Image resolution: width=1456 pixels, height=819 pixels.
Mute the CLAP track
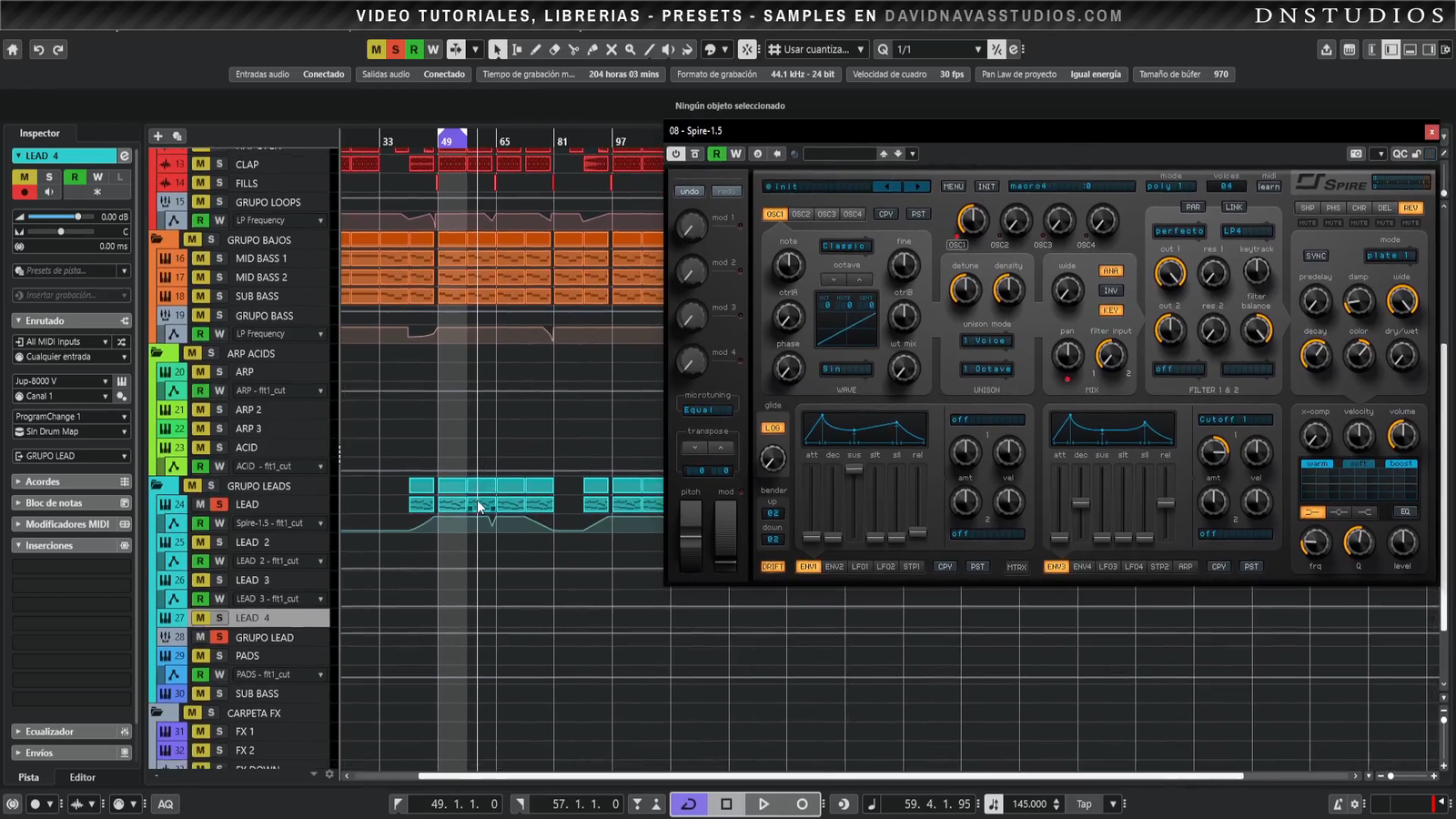point(200,165)
